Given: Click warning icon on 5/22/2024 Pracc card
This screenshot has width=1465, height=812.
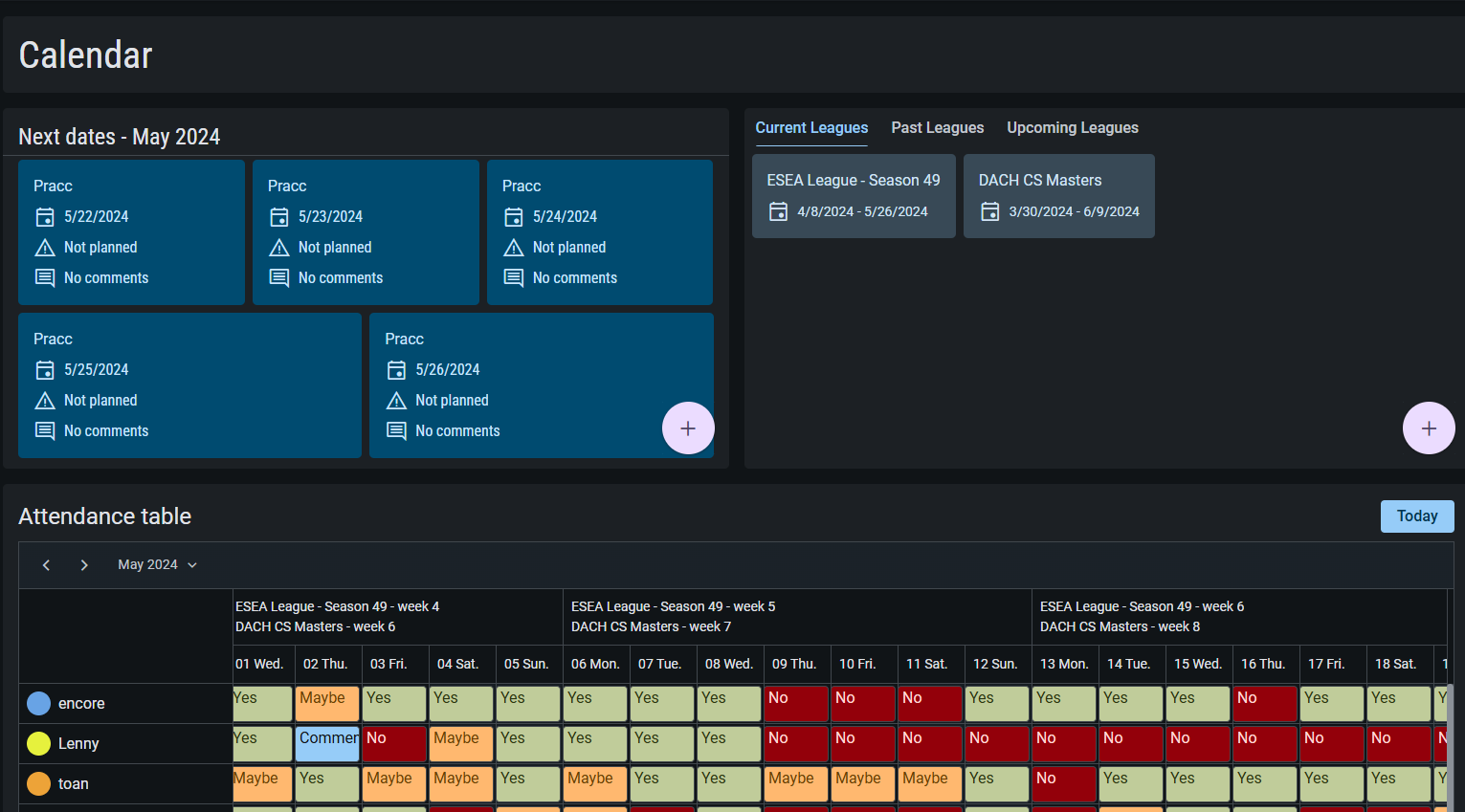Looking at the screenshot, I should (45, 248).
